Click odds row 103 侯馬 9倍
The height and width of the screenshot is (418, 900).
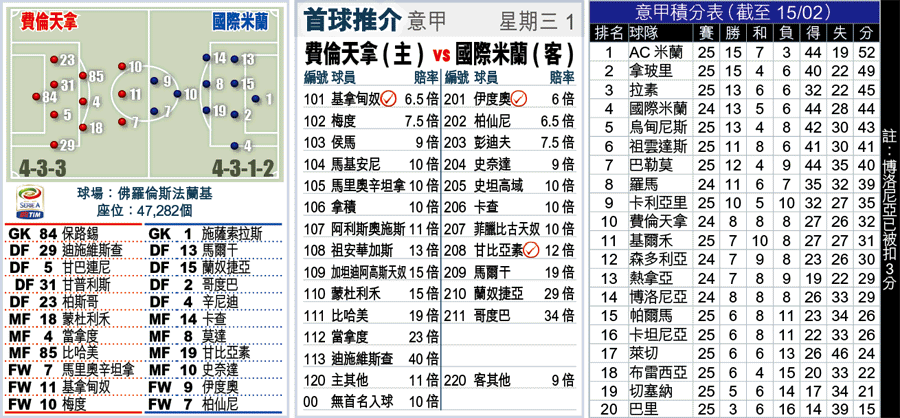click(371, 142)
